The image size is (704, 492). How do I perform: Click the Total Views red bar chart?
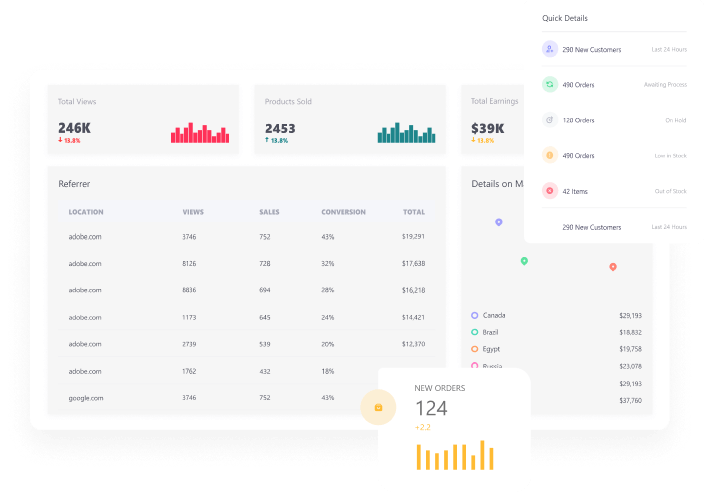click(x=200, y=134)
